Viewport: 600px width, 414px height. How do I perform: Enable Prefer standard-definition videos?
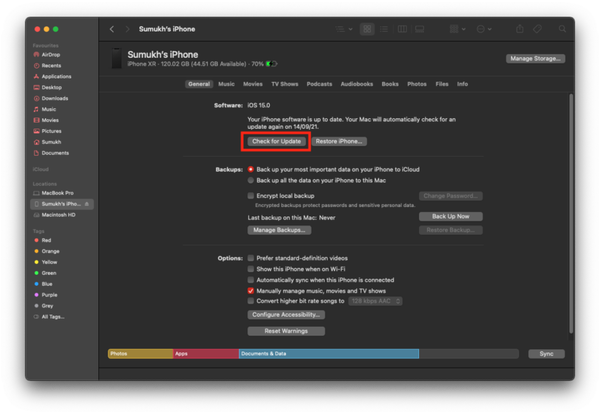pyautogui.click(x=251, y=258)
